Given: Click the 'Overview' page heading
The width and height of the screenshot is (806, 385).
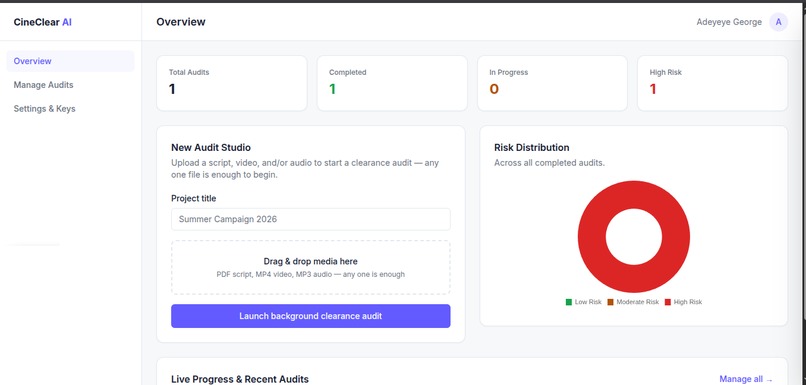Looking at the screenshot, I should pyautogui.click(x=181, y=22).
